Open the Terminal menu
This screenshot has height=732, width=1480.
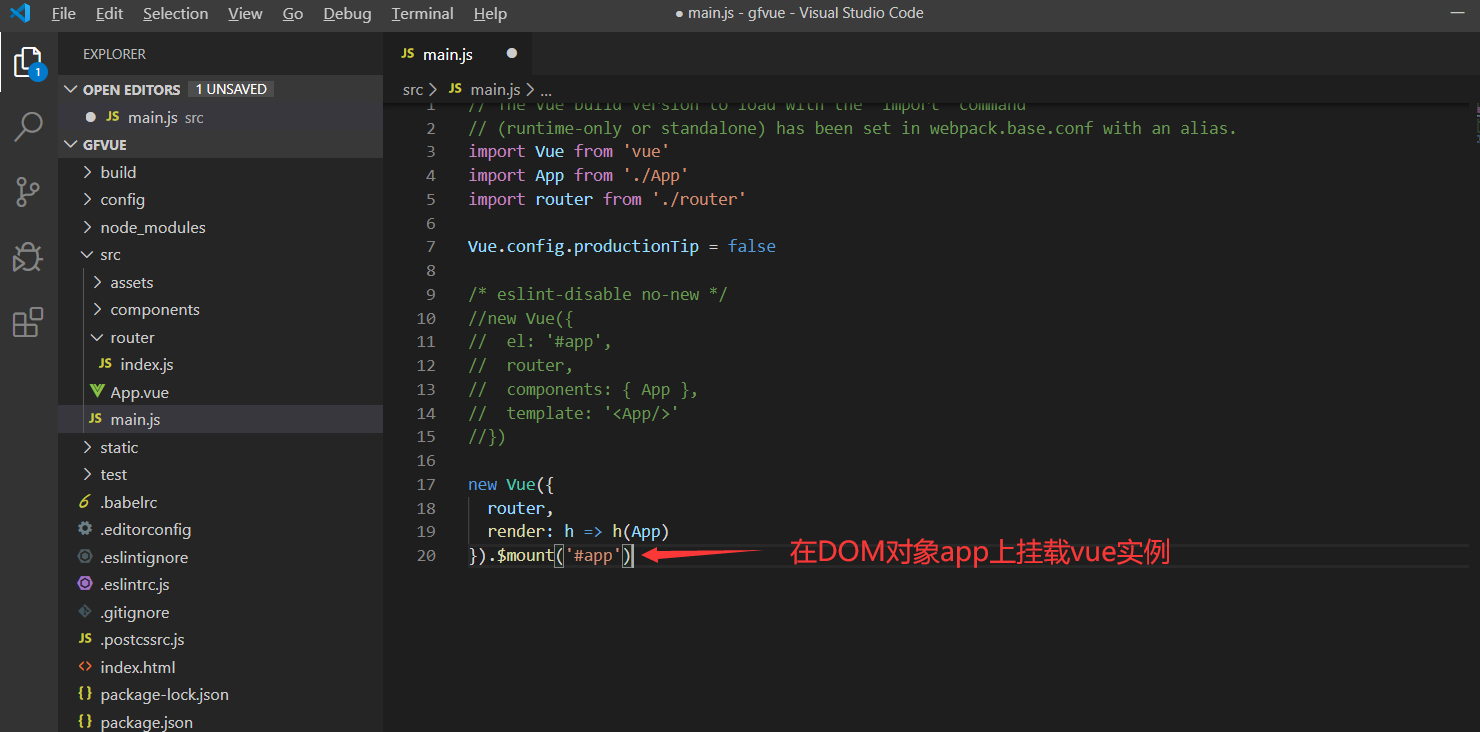pyautogui.click(x=422, y=14)
